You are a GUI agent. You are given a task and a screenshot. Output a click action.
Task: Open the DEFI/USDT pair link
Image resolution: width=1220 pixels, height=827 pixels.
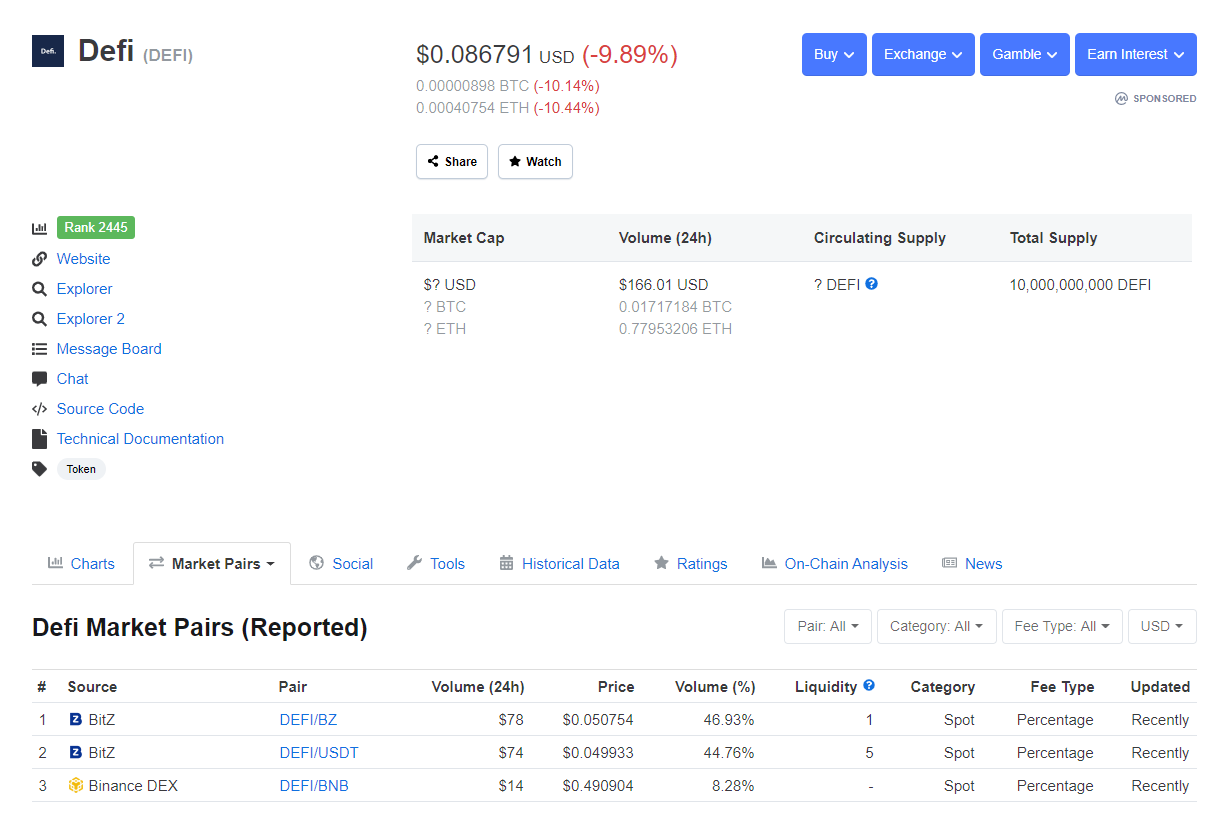click(x=319, y=753)
